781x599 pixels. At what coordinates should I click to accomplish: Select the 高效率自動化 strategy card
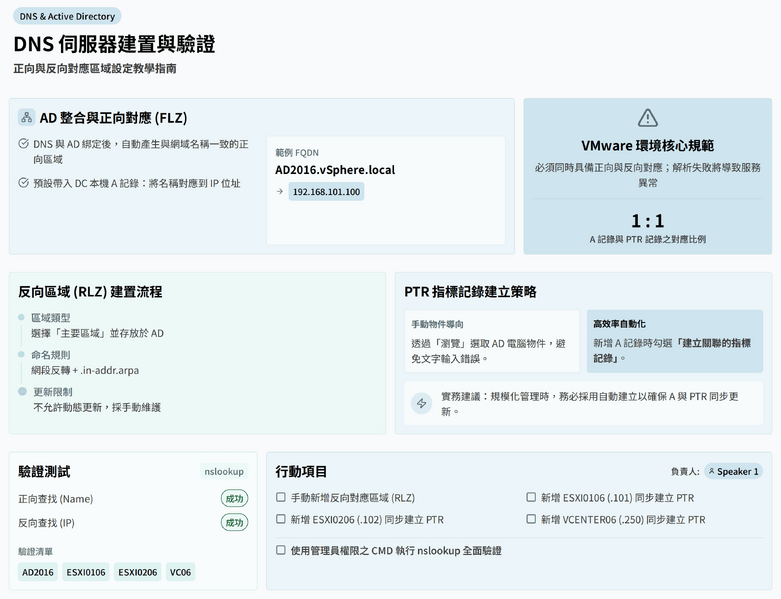[675, 341]
